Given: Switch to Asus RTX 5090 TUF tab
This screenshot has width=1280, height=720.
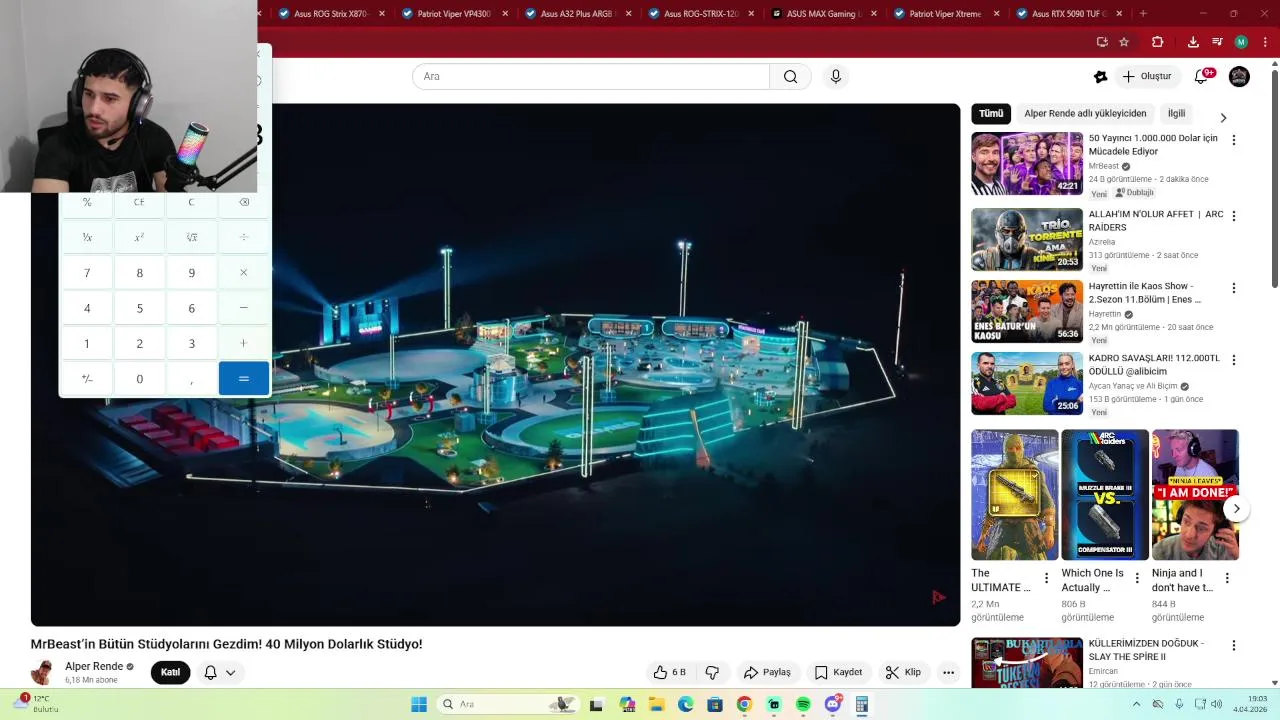Looking at the screenshot, I should [1070, 14].
